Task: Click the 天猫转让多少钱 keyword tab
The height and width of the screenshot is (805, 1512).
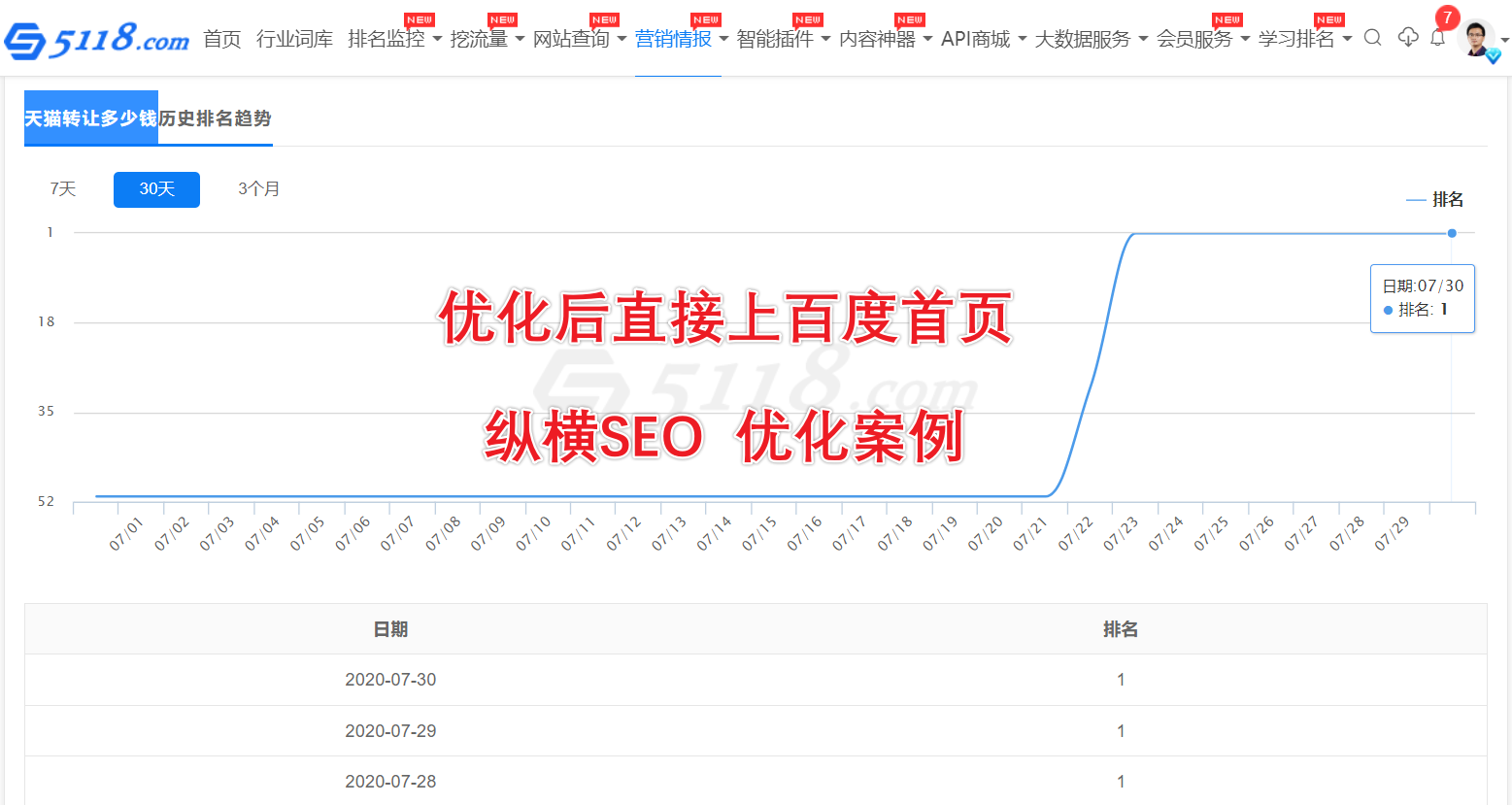Action: [91, 118]
